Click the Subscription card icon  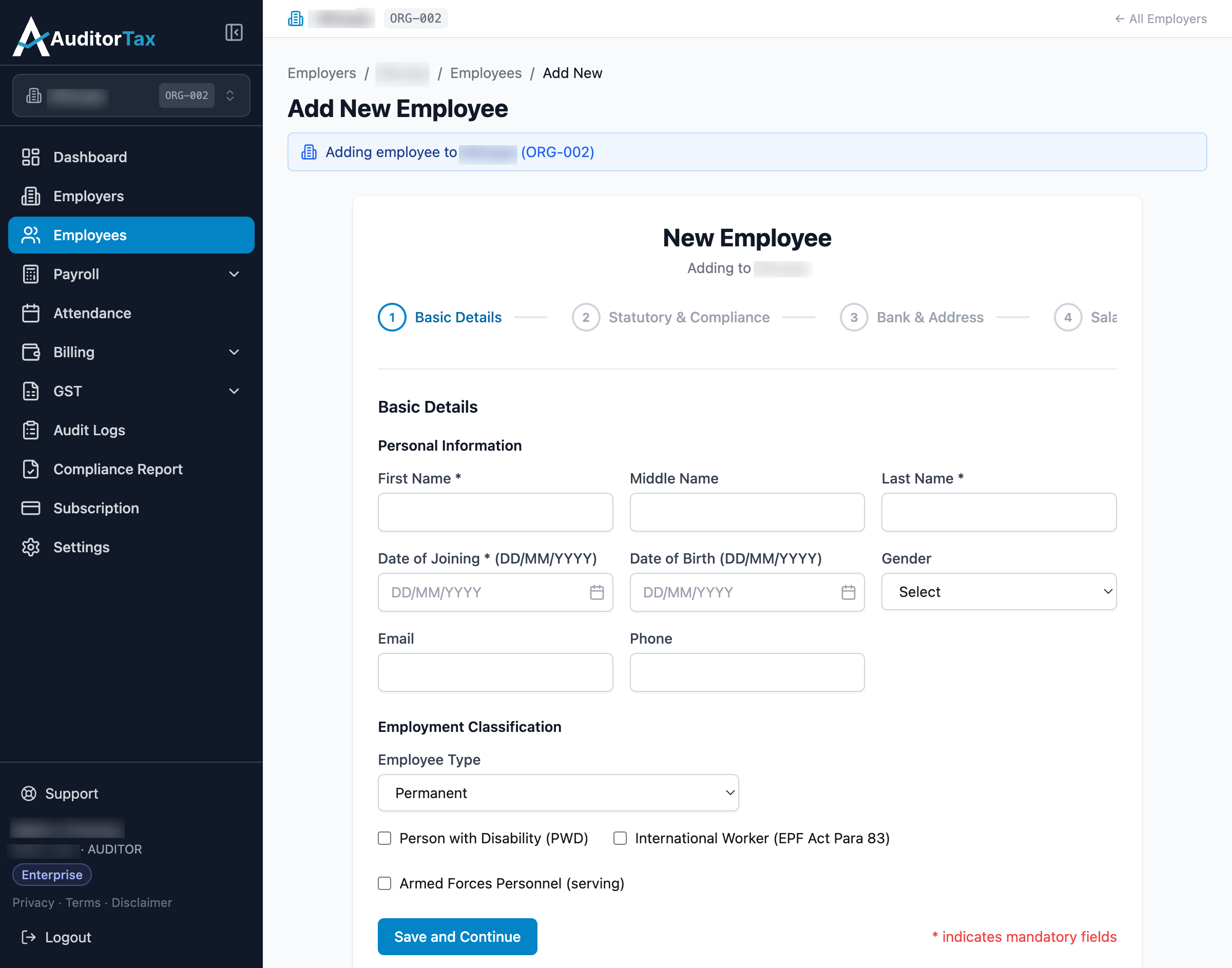[x=31, y=508]
